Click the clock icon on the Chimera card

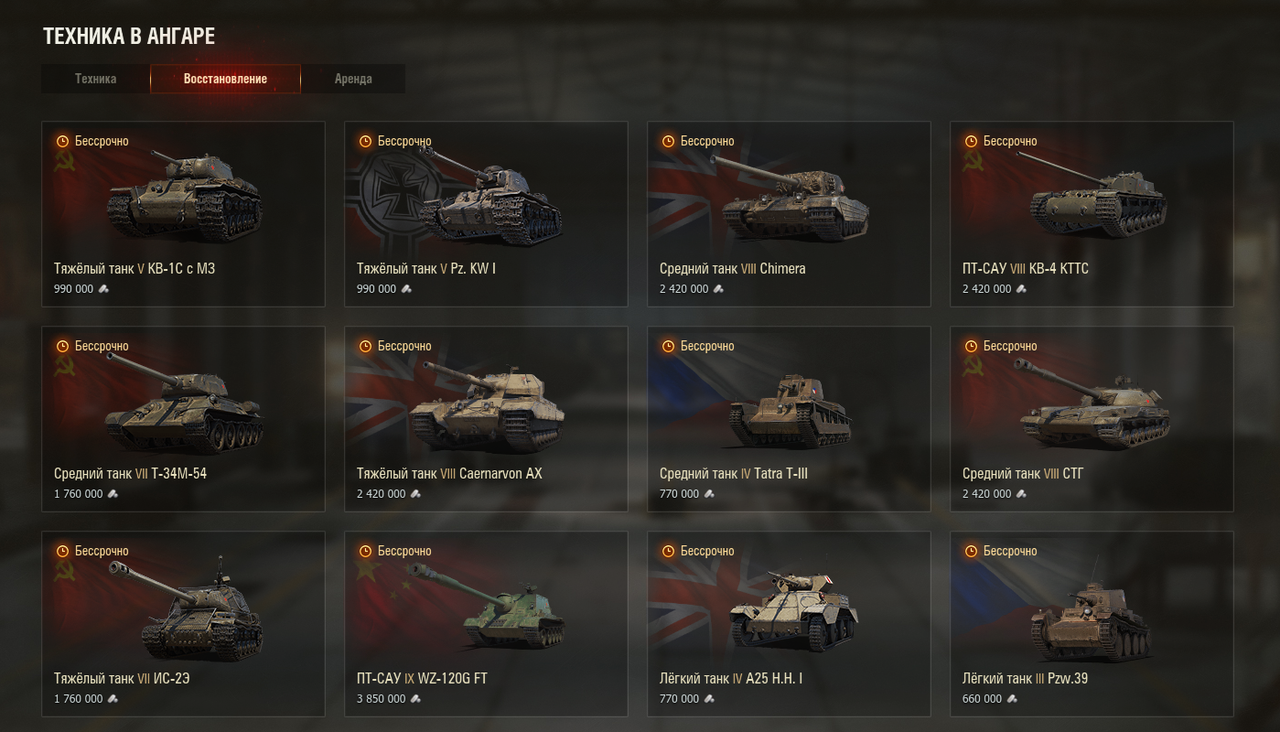click(668, 141)
